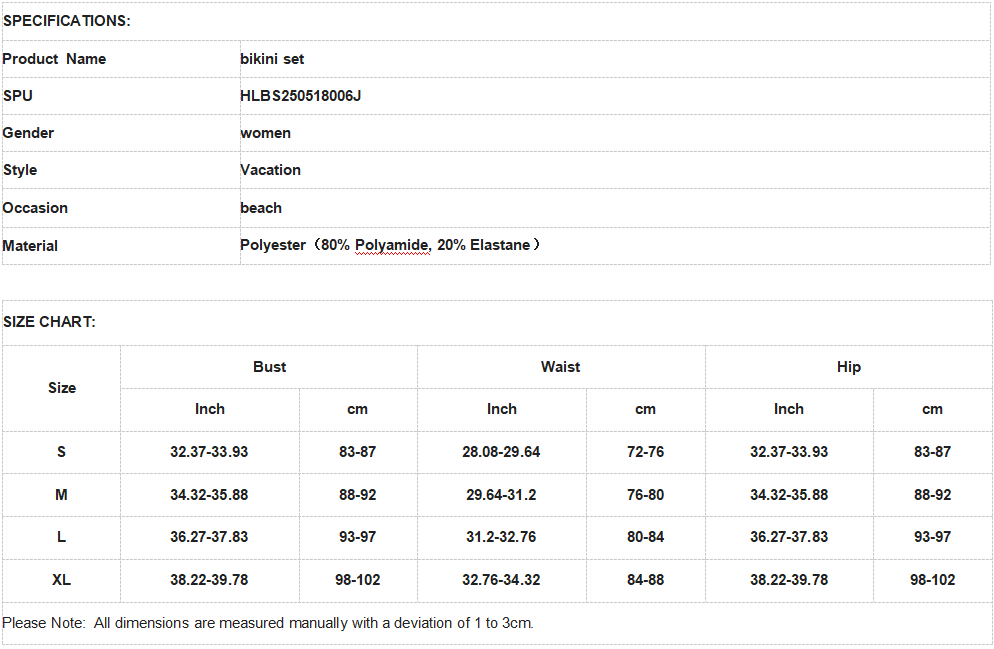Select M Waist inch value 29.64-31.2
The height and width of the screenshot is (649, 994).
[x=501, y=495]
